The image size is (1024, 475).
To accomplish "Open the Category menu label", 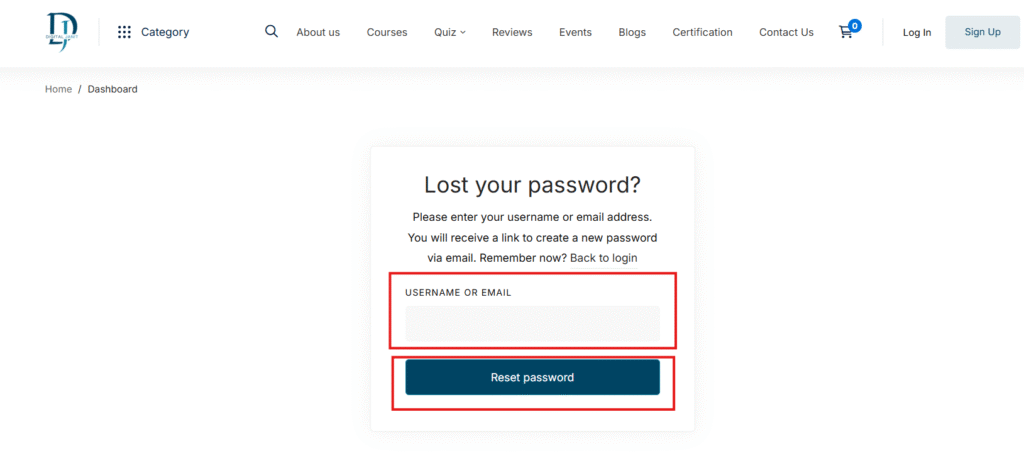I will click(x=165, y=32).
